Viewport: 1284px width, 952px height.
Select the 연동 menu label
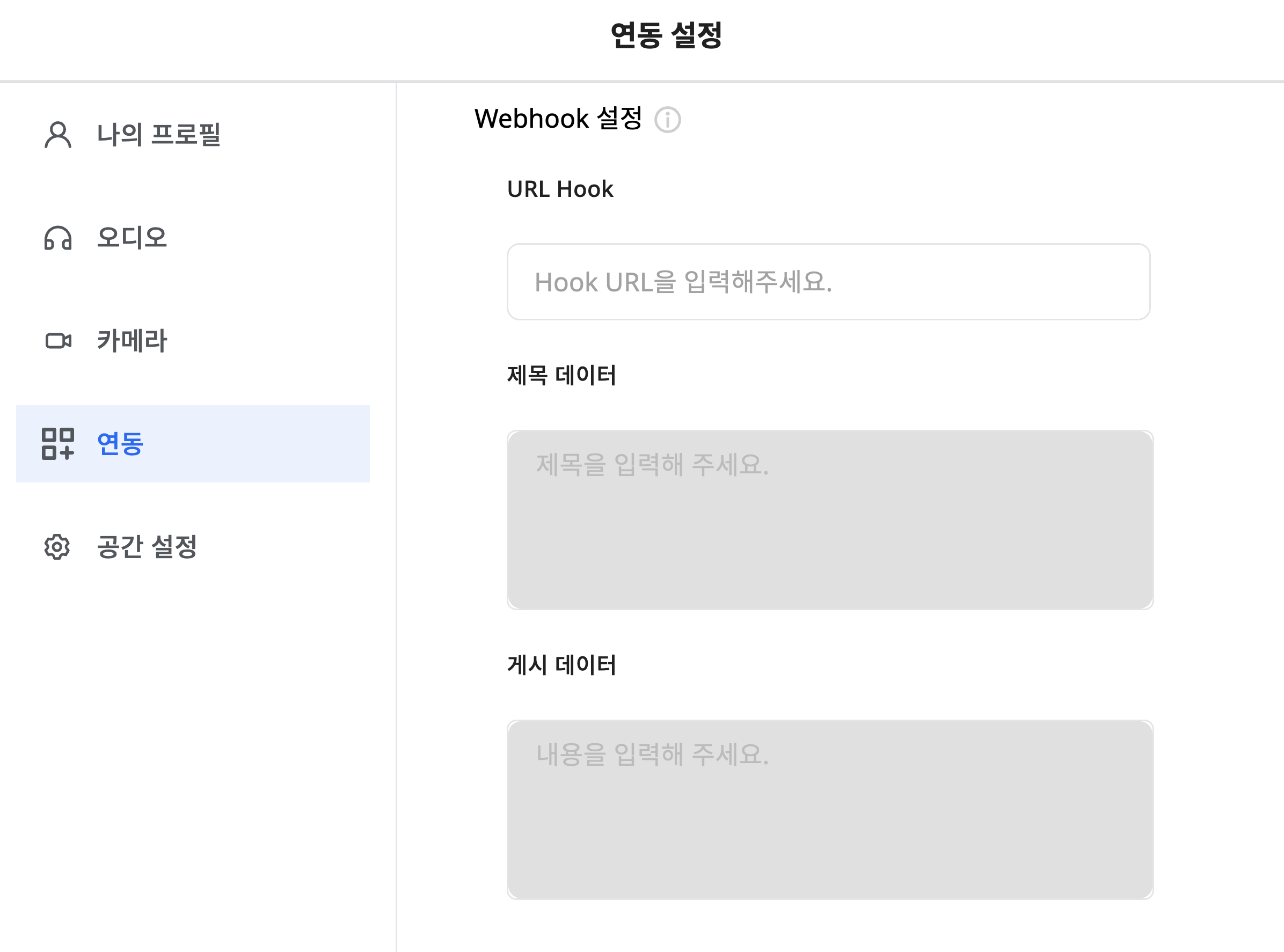tap(120, 444)
